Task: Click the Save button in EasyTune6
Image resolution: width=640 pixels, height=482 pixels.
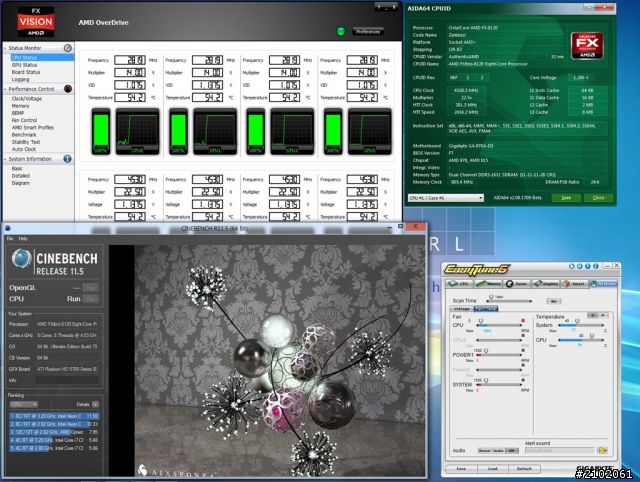Action: (461, 469)
